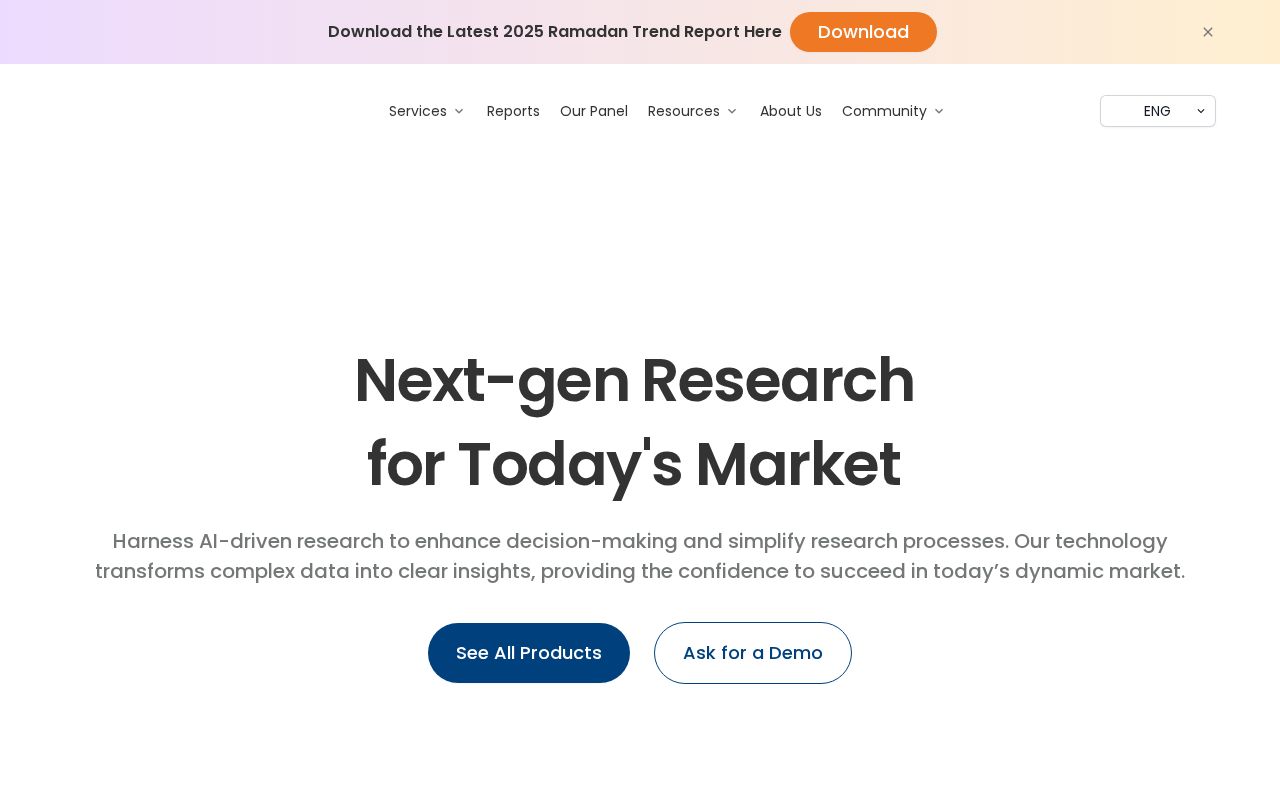The height and width of the screenshot is (800, 1280).
Task: Open the ENG language selector
Action: [1158, 111]
